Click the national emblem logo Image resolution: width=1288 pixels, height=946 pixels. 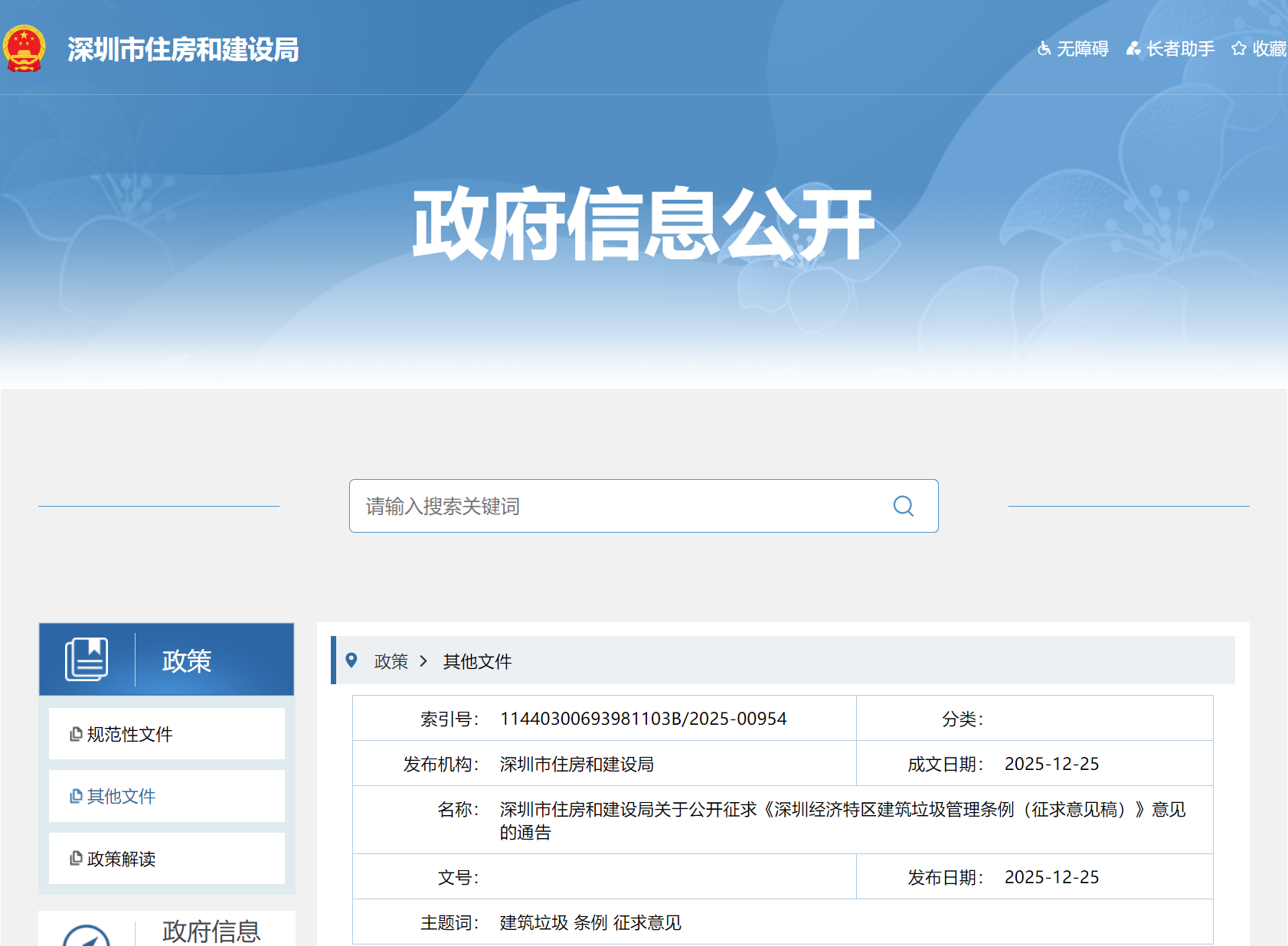pos(24,49)
